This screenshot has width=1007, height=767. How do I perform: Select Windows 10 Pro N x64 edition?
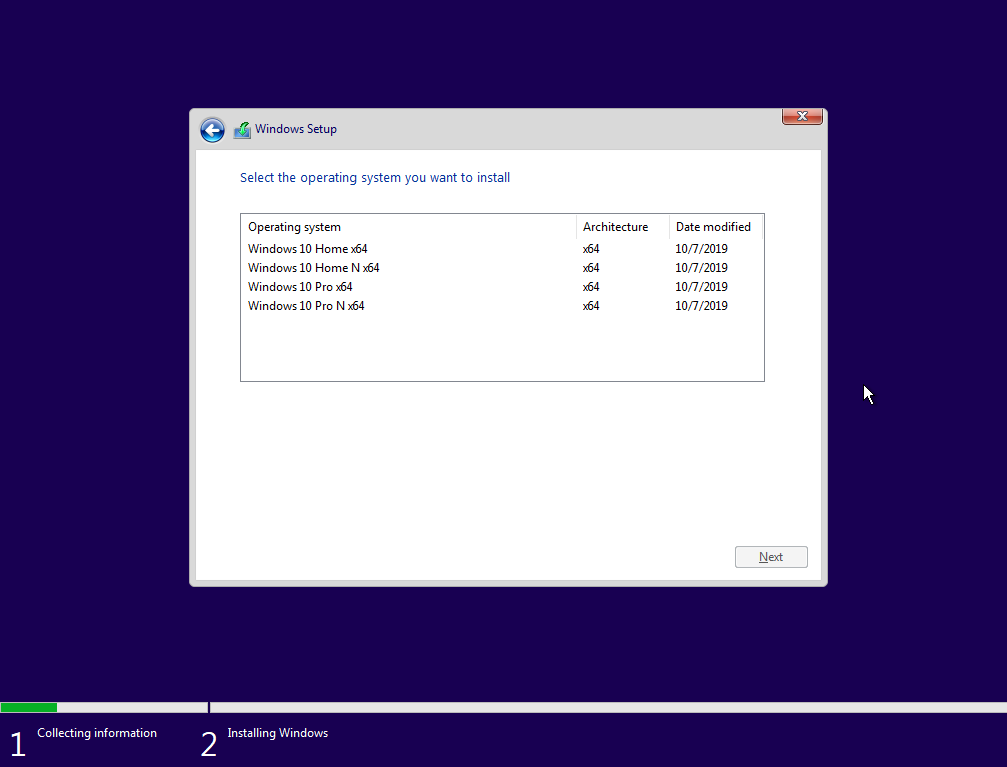point(502,306)
